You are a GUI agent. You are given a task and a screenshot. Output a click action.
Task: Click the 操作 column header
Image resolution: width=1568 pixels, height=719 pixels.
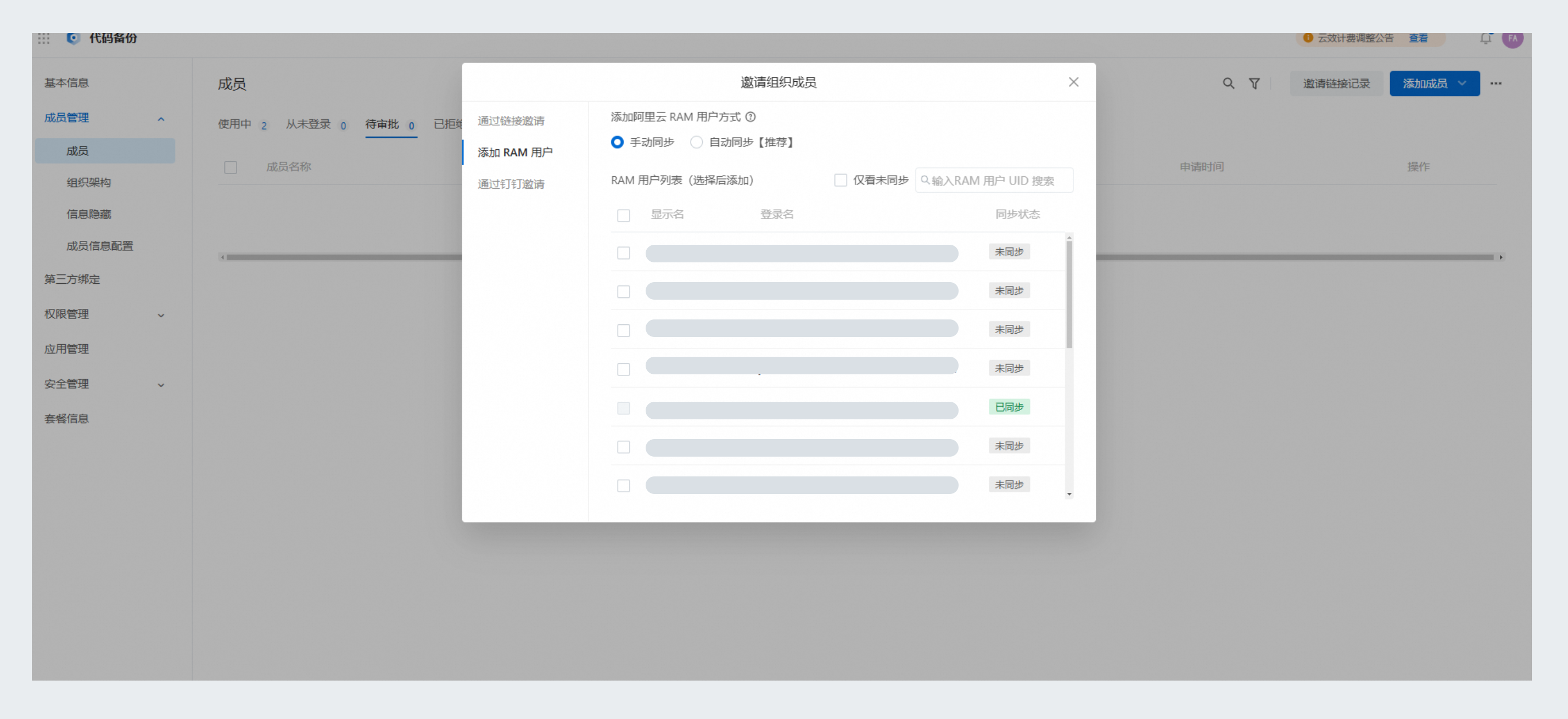pos(1418,167)
